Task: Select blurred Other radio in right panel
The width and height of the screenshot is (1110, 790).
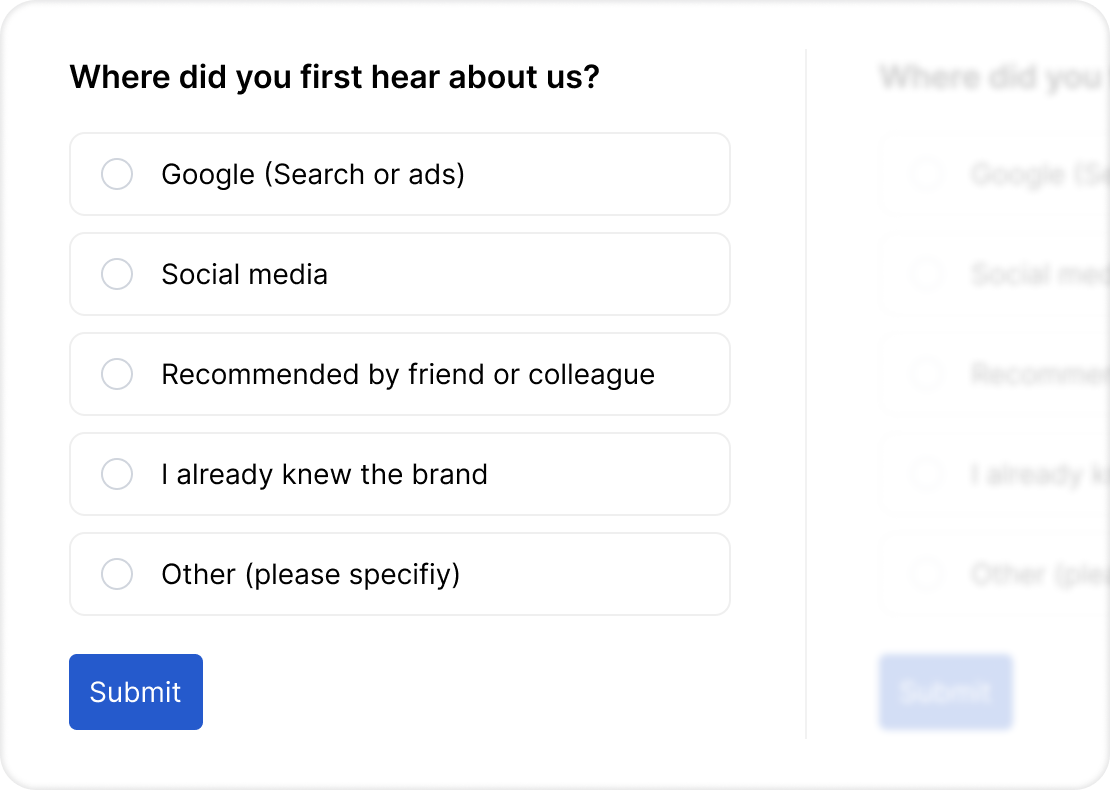Action: pyautogui.click(x=927, y=574)
